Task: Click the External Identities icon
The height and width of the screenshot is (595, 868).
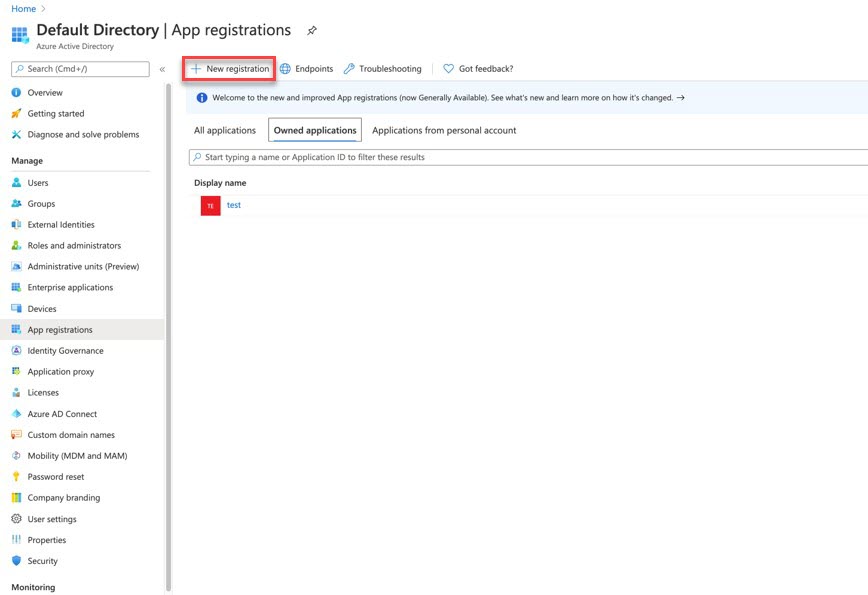Action: pyautogui.click(x=17, y=225)
